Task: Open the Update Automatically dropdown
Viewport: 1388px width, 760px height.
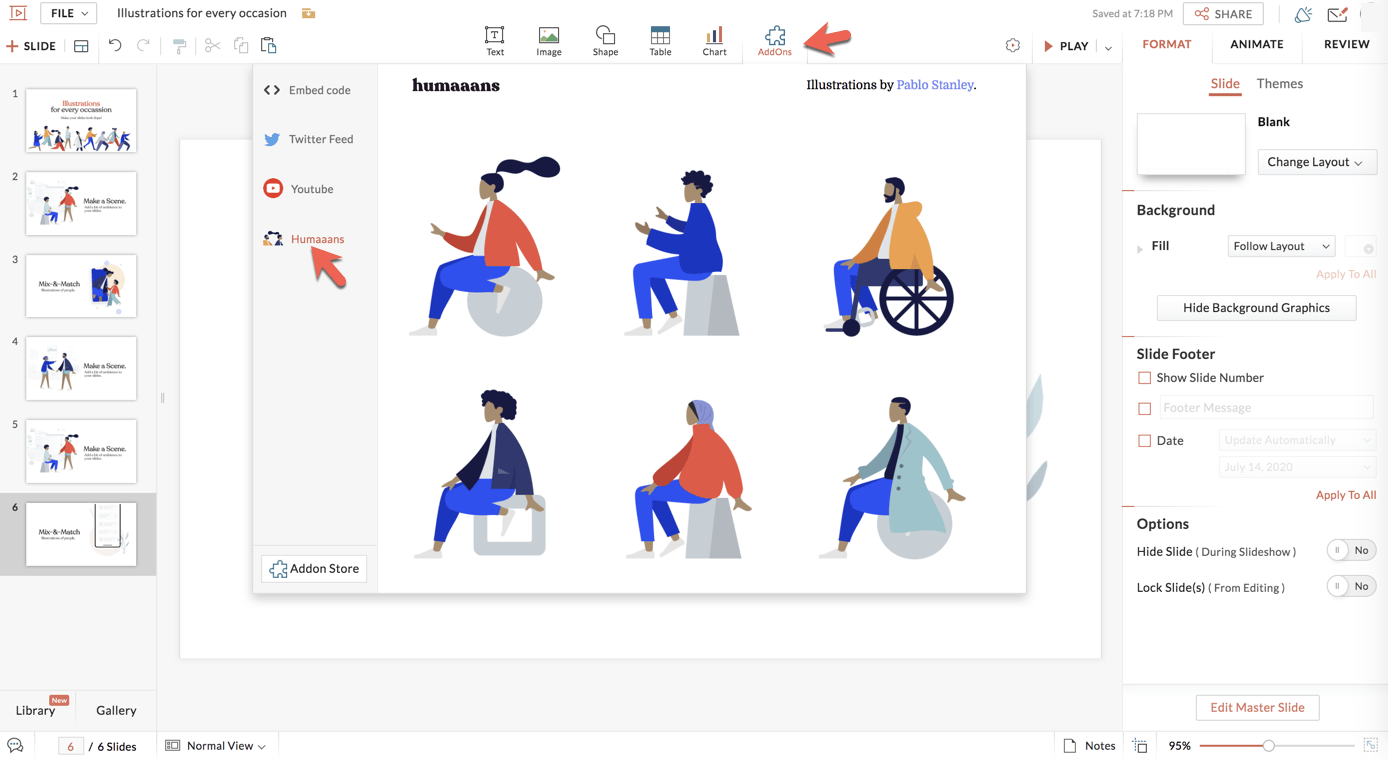Action: [1297, 440]
